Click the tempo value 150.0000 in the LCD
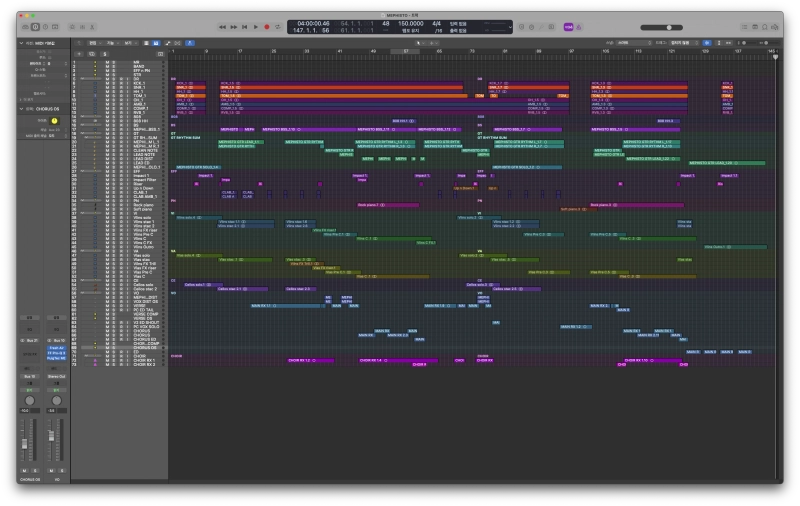Image resolution: width=800 pixels, height=506 pixels. [410, 22]
